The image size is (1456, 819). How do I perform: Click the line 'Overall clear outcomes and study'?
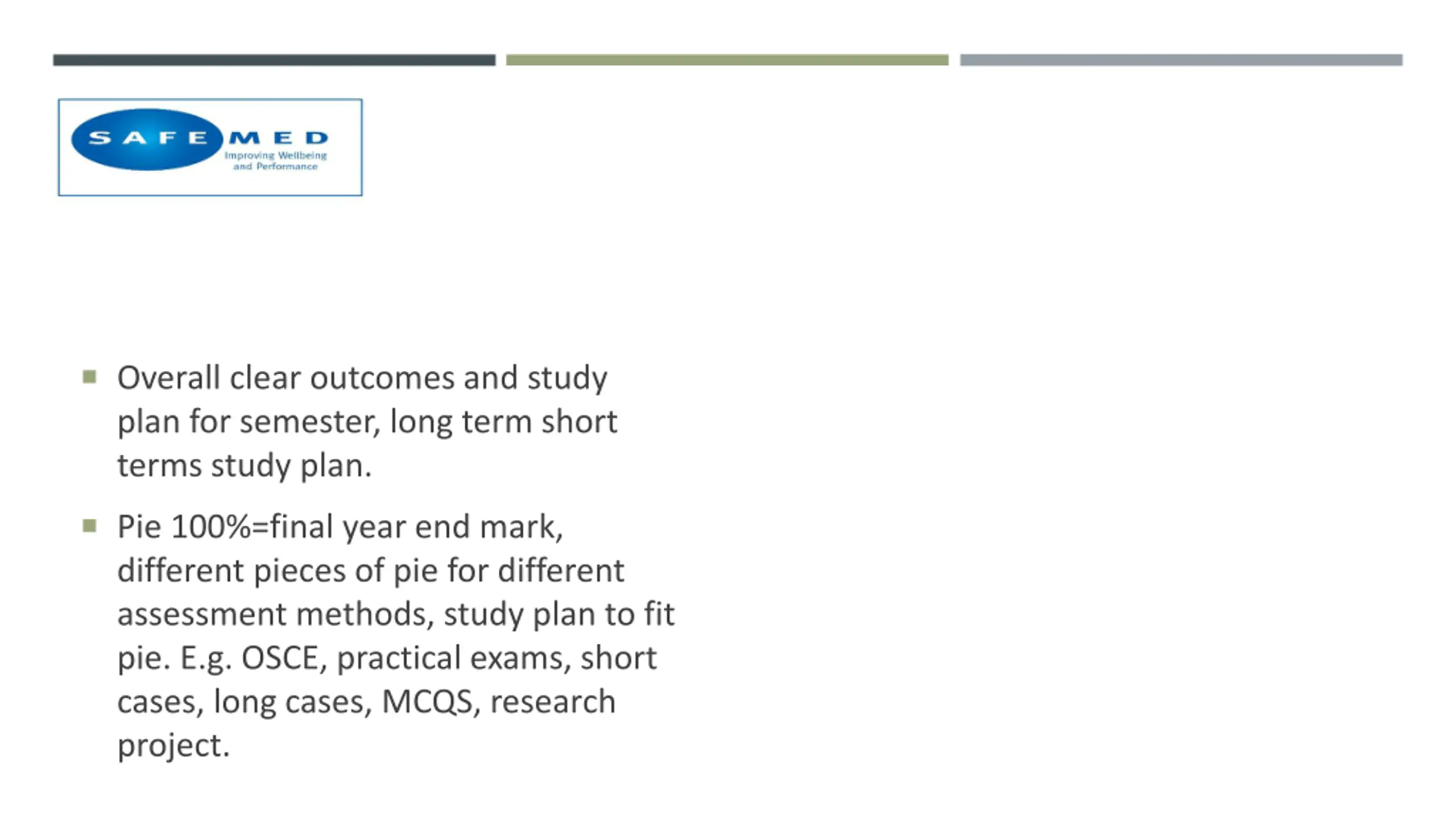(362, 379)
